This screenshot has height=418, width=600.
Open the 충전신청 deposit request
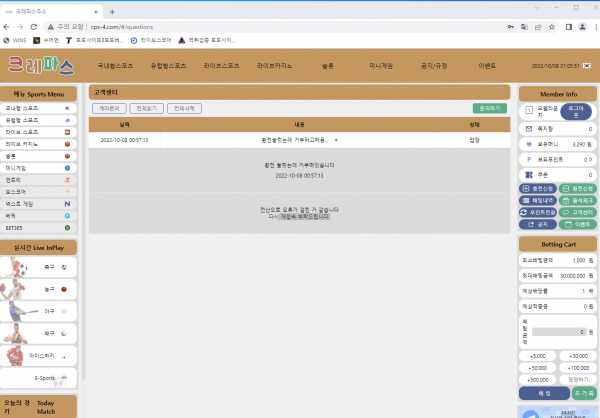click(x=538, y=187)
